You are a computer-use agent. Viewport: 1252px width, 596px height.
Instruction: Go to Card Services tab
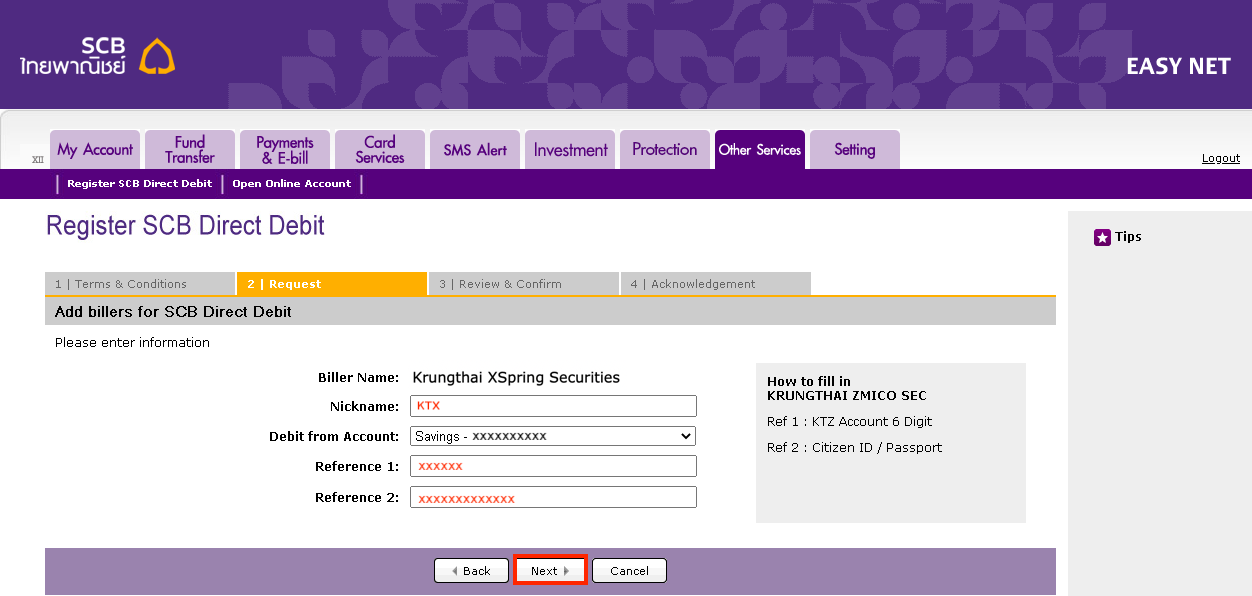(x=380, y=150)
